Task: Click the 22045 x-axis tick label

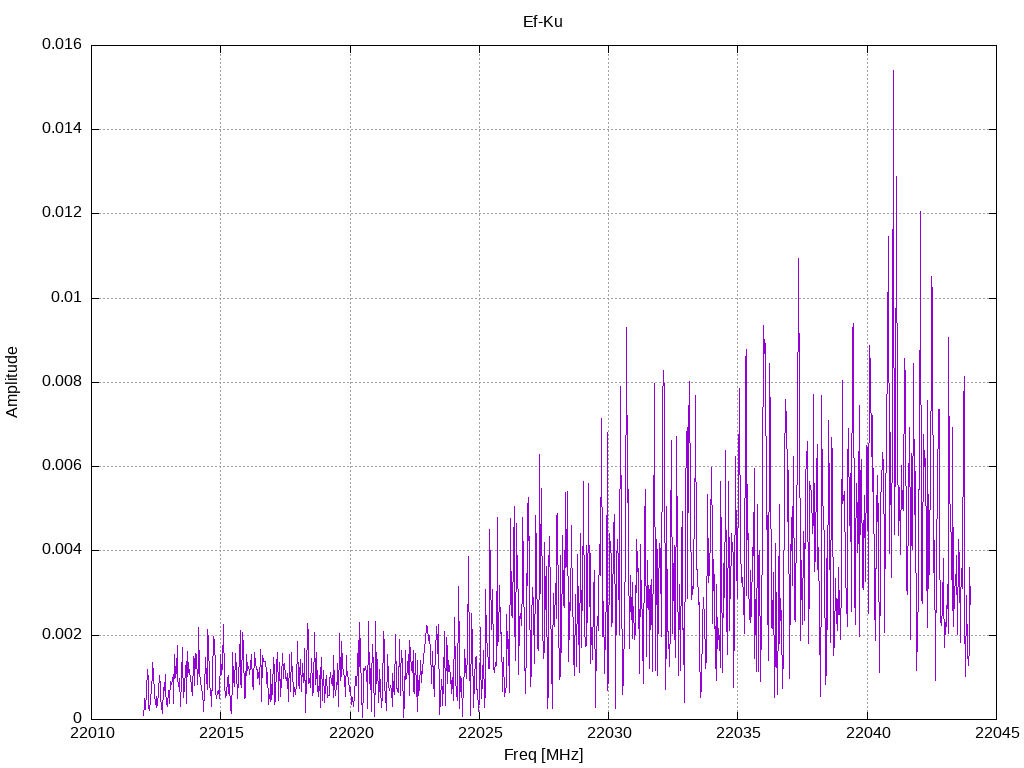Action: tap(996, 734)
